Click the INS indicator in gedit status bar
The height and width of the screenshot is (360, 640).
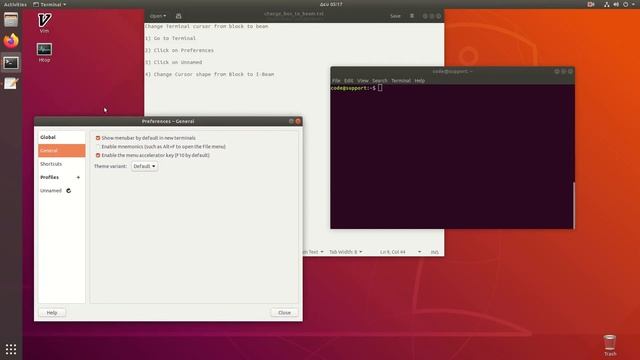click(x=435, y=252)
